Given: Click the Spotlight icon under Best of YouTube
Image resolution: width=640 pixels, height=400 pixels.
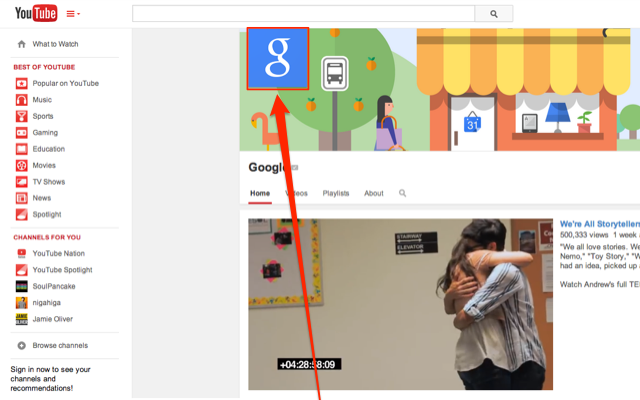Looking at the screenshot, I should click(22, 214).
